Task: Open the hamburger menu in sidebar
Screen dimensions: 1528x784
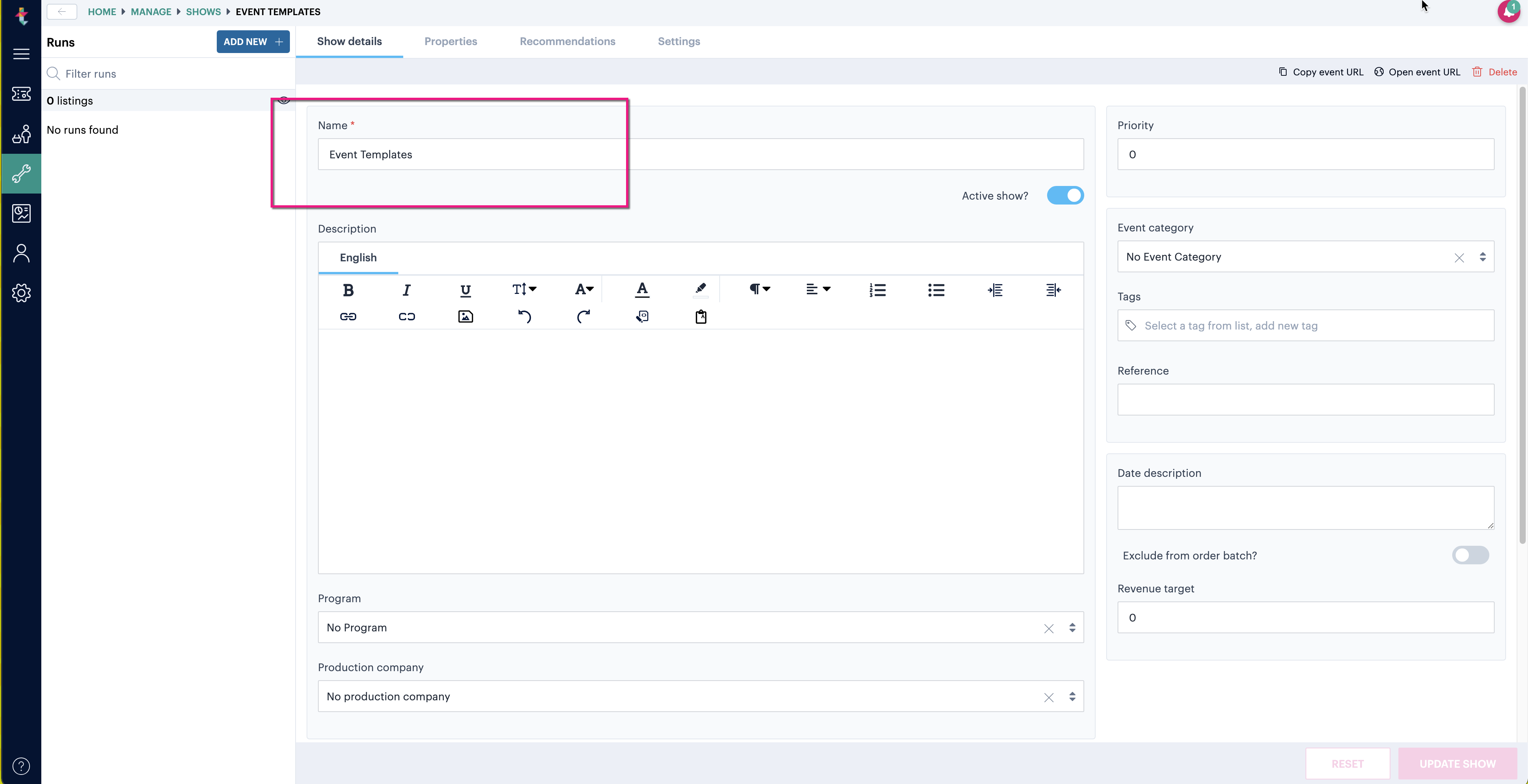Action: (21, 54)
